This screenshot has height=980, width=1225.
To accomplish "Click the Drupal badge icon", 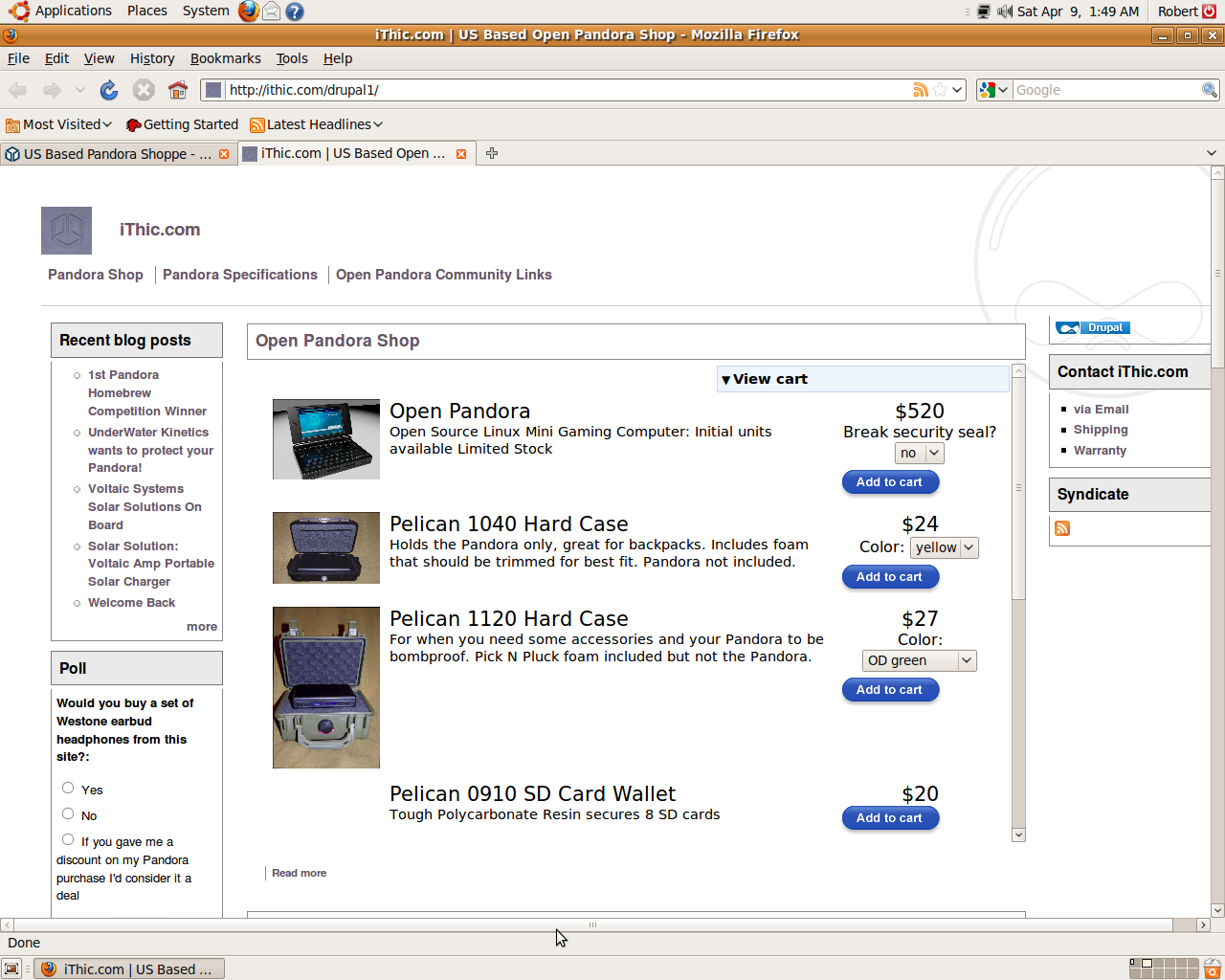I will coord(1093,328).
